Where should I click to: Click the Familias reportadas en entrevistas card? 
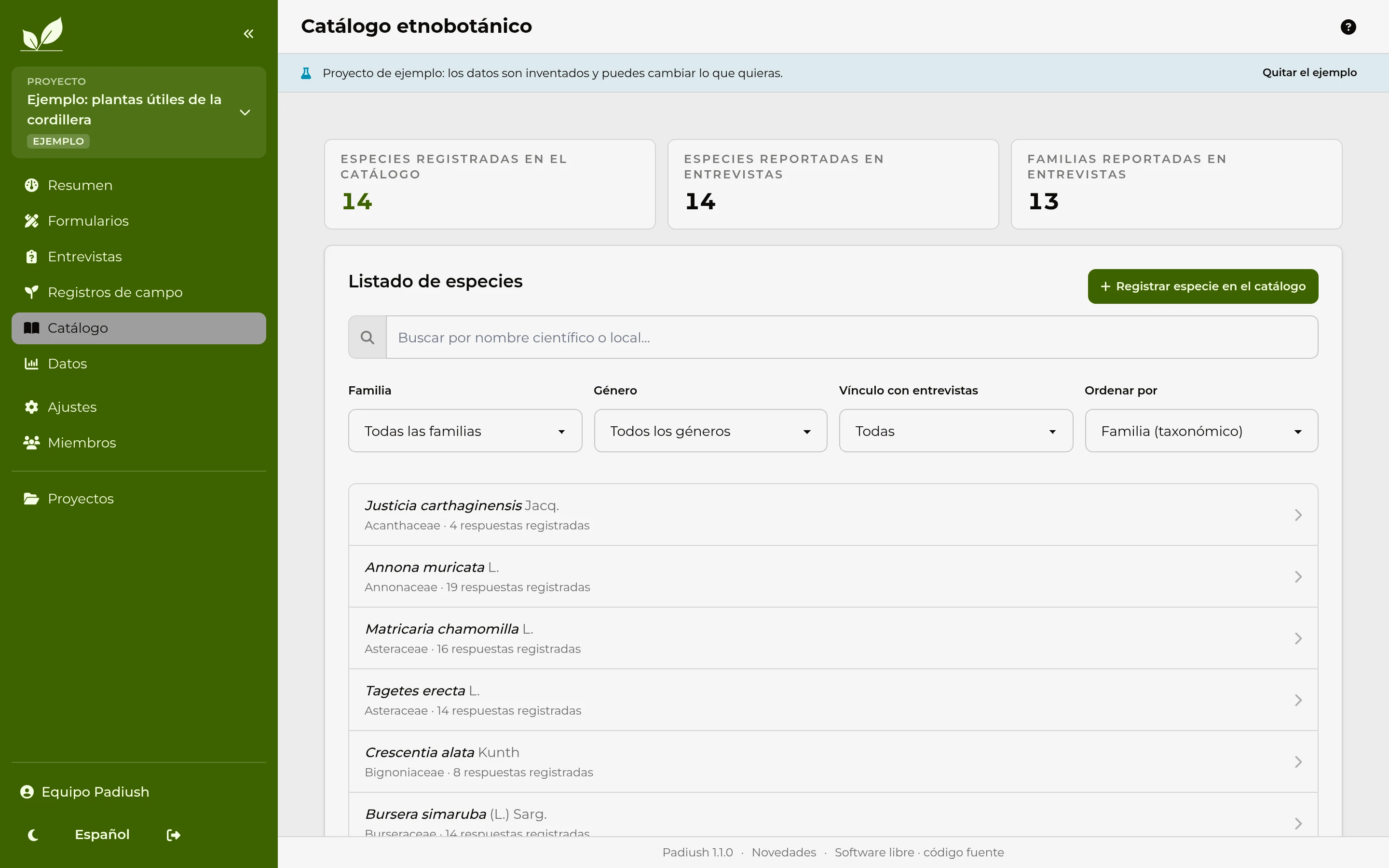[x=1176, y=184]
